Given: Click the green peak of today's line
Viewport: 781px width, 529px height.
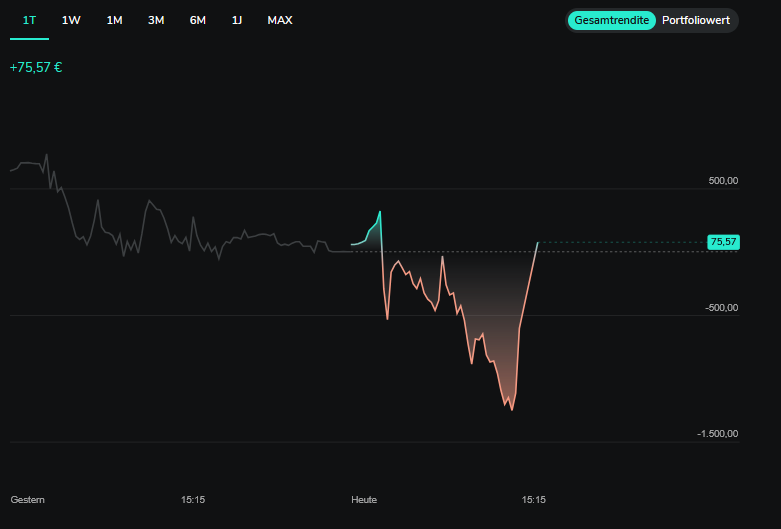Looking at the screenshot, I should [x=380, y=212].
